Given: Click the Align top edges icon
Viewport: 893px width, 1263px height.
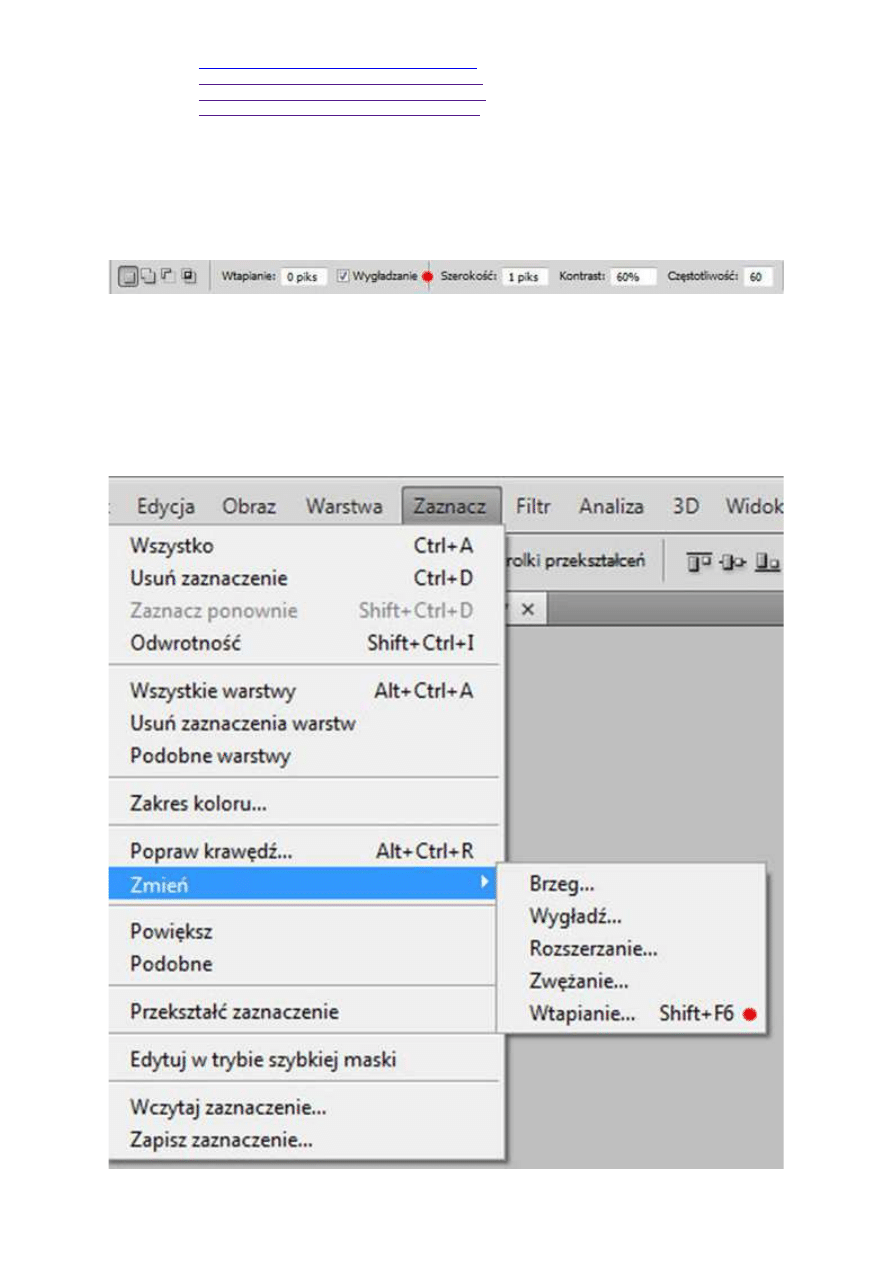Looking at the screenshot, I should 698,562.
